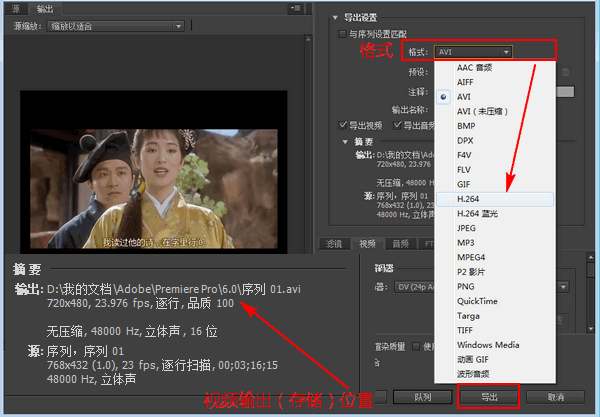The image size is (600, 417).
Task: Choose FLV format
Action: coord(495,169)
